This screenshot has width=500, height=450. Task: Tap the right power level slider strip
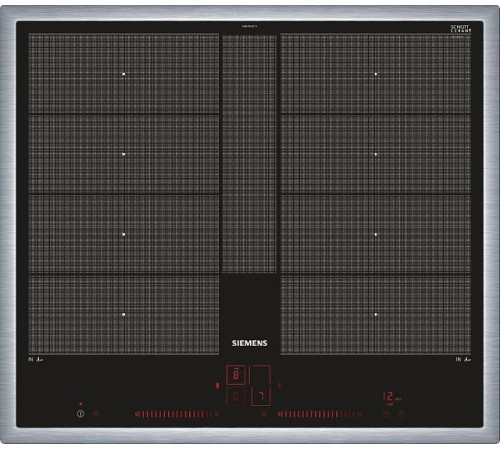pos(320,414)
